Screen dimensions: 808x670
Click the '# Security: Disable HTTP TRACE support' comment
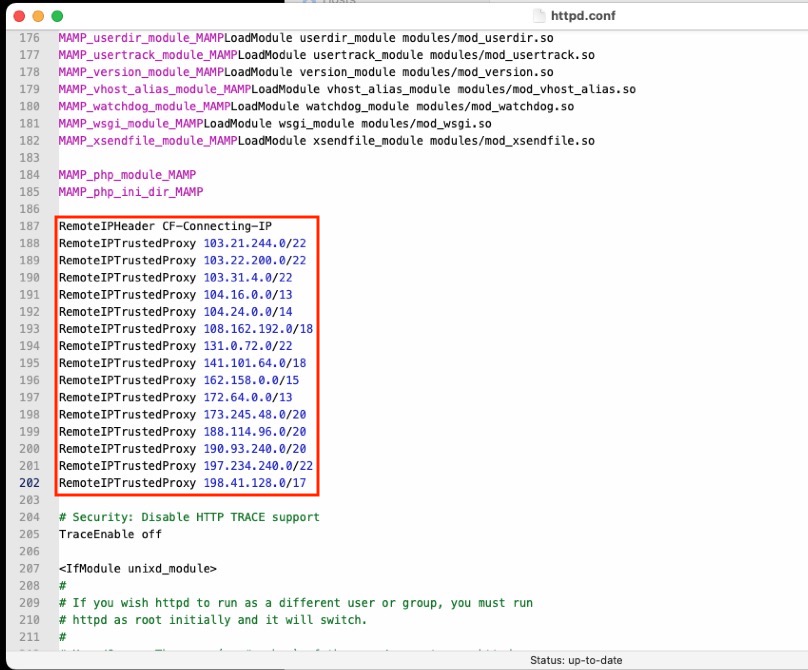(189, 517)
